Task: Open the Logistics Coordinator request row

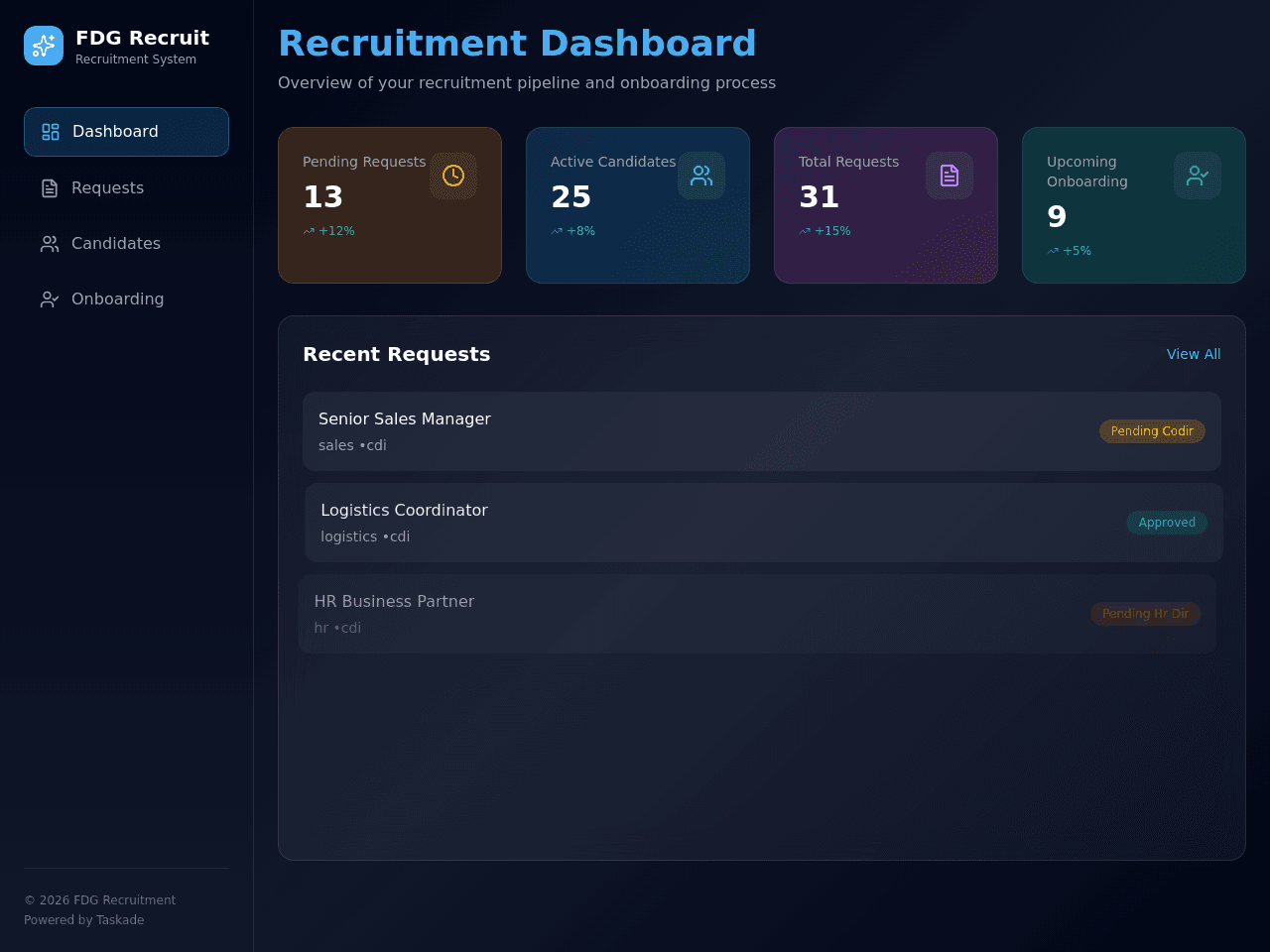Action: click(x=764, y=523)
